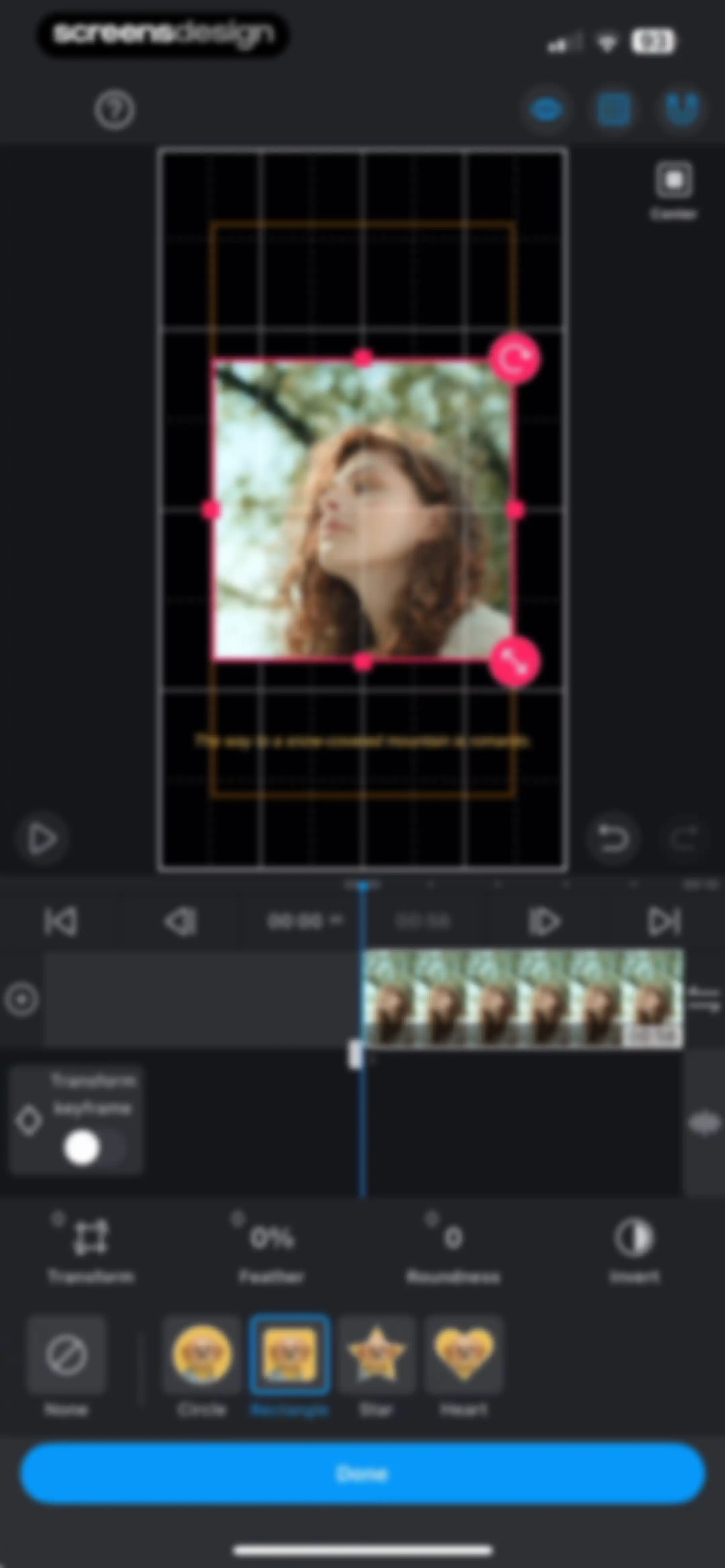This screenshot has width=725, height=1568.
Task: Open the help question mark icon
Action: (x=114, y=109)
